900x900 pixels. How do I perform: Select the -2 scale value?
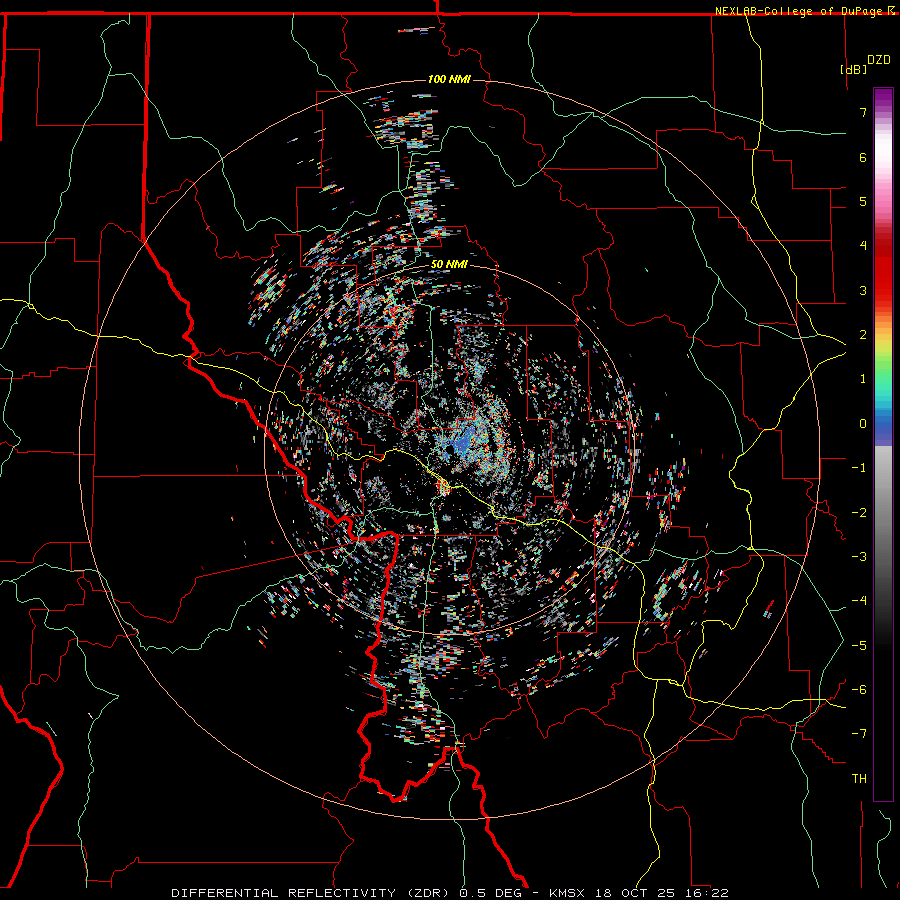(859, 512)
